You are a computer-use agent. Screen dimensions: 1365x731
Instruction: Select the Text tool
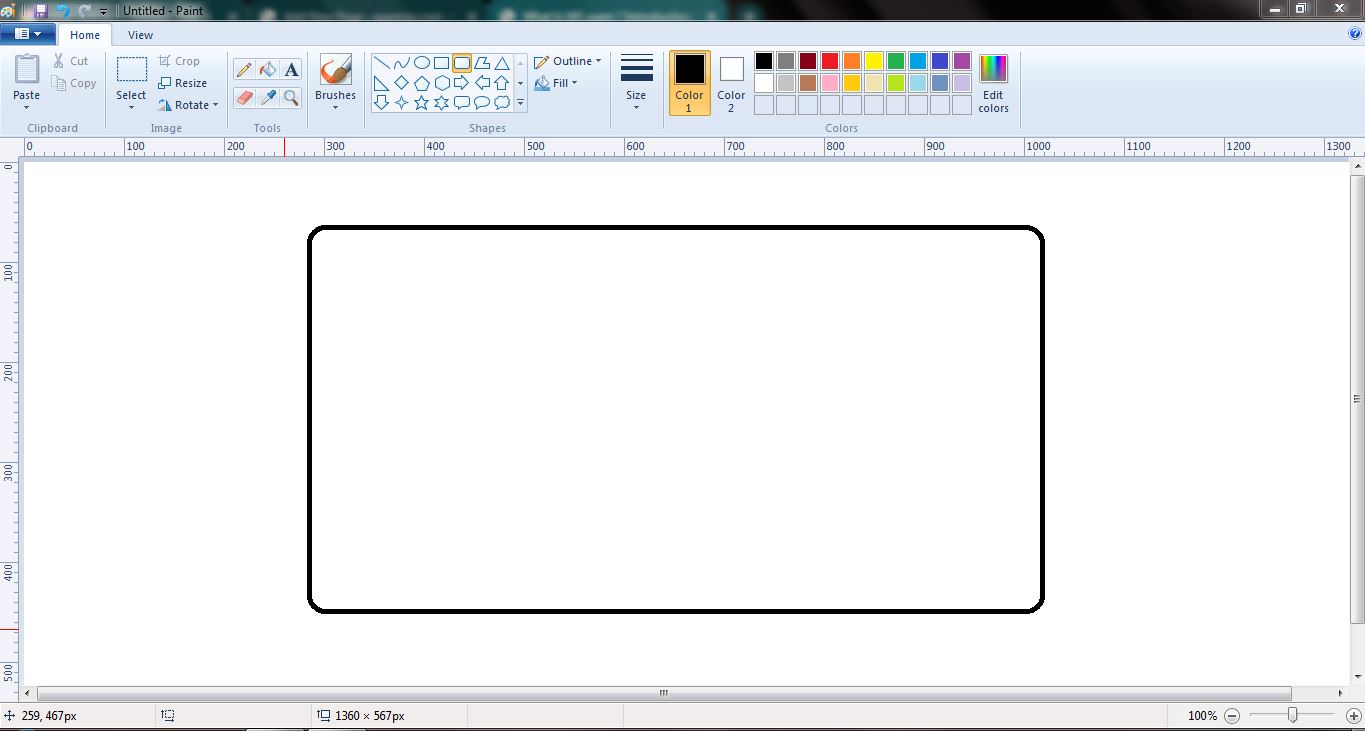click(290, 69)
